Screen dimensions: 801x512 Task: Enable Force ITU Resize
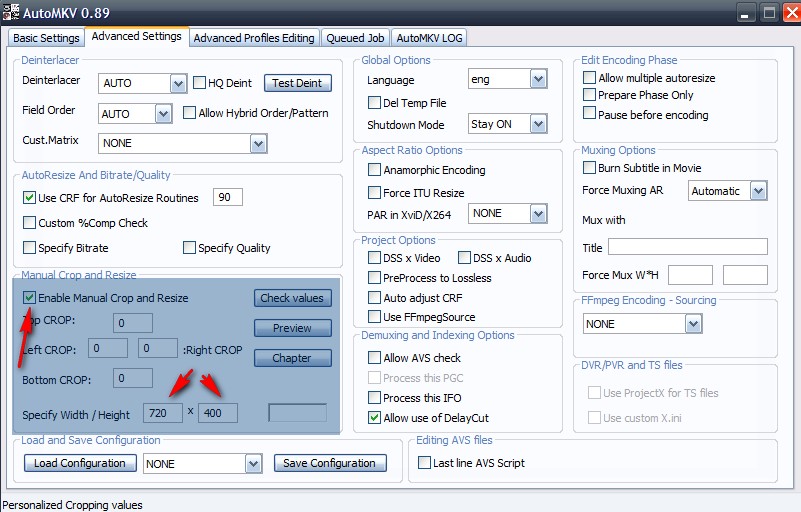pos(374,192)
